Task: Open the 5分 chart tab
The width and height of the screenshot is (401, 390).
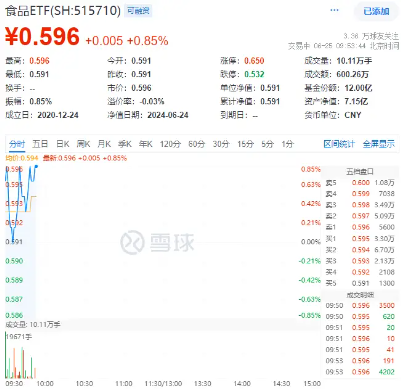Action: tap(267, 144)
